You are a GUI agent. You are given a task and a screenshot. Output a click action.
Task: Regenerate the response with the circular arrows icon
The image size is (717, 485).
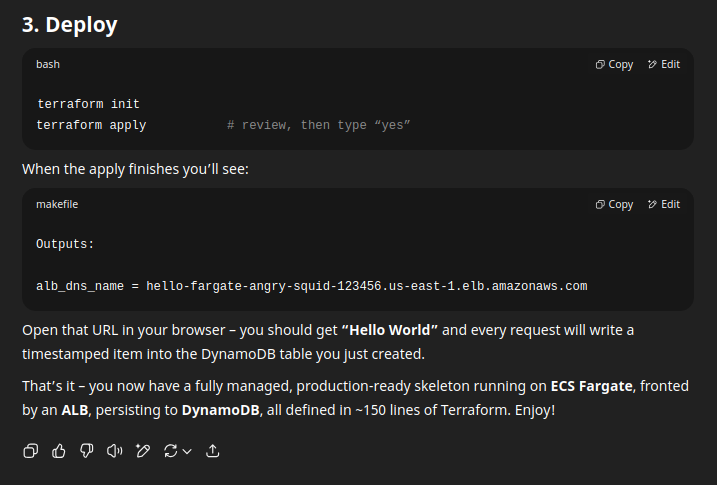click(x=170, y=451)
